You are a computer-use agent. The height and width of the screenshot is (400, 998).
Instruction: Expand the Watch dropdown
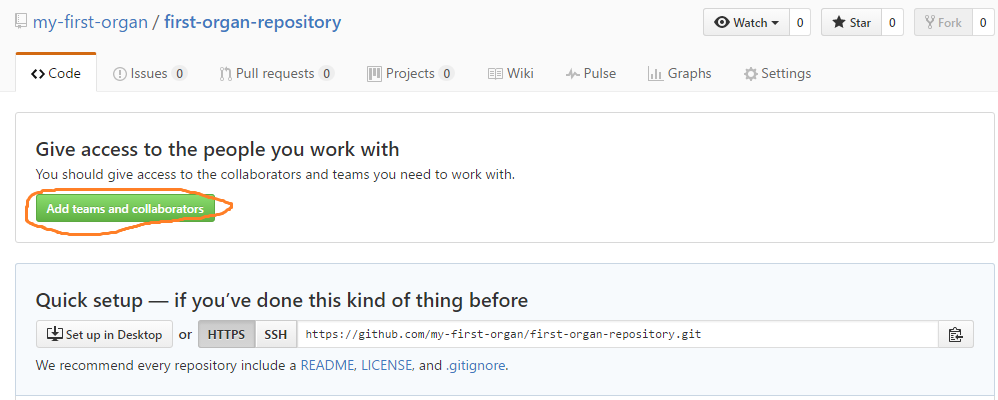(747, 23)
